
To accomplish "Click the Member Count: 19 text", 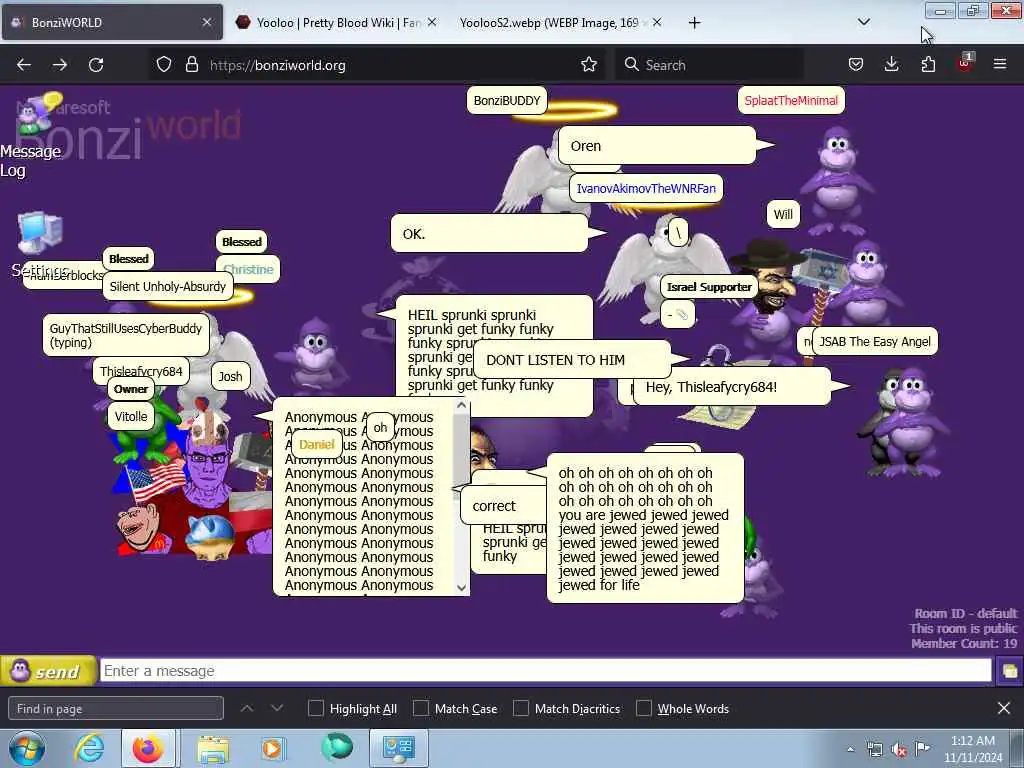I will (x=964, y=643).
